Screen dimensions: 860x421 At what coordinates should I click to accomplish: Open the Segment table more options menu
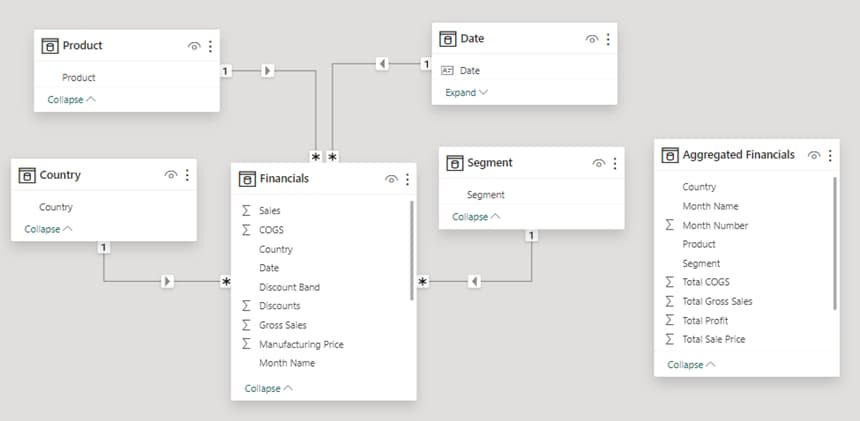point(615,163)
